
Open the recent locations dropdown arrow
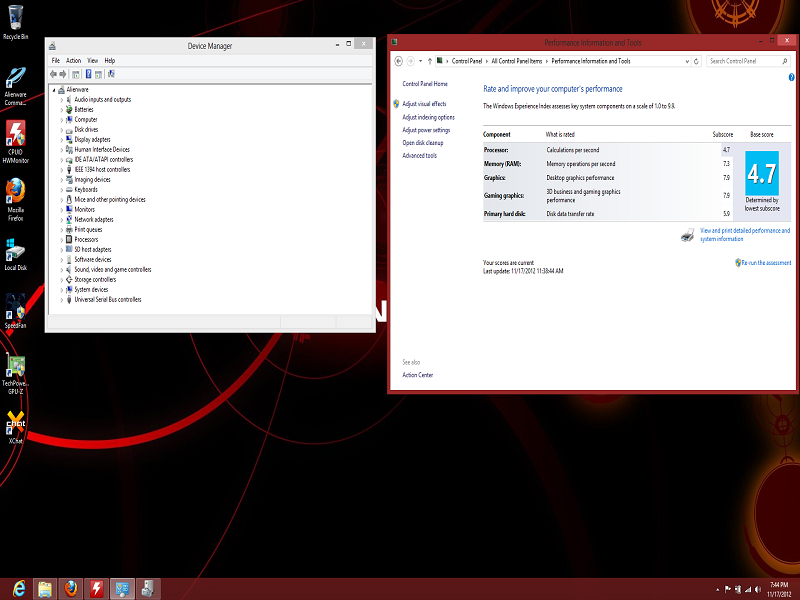pyautogui.click(x=420, y=61)
